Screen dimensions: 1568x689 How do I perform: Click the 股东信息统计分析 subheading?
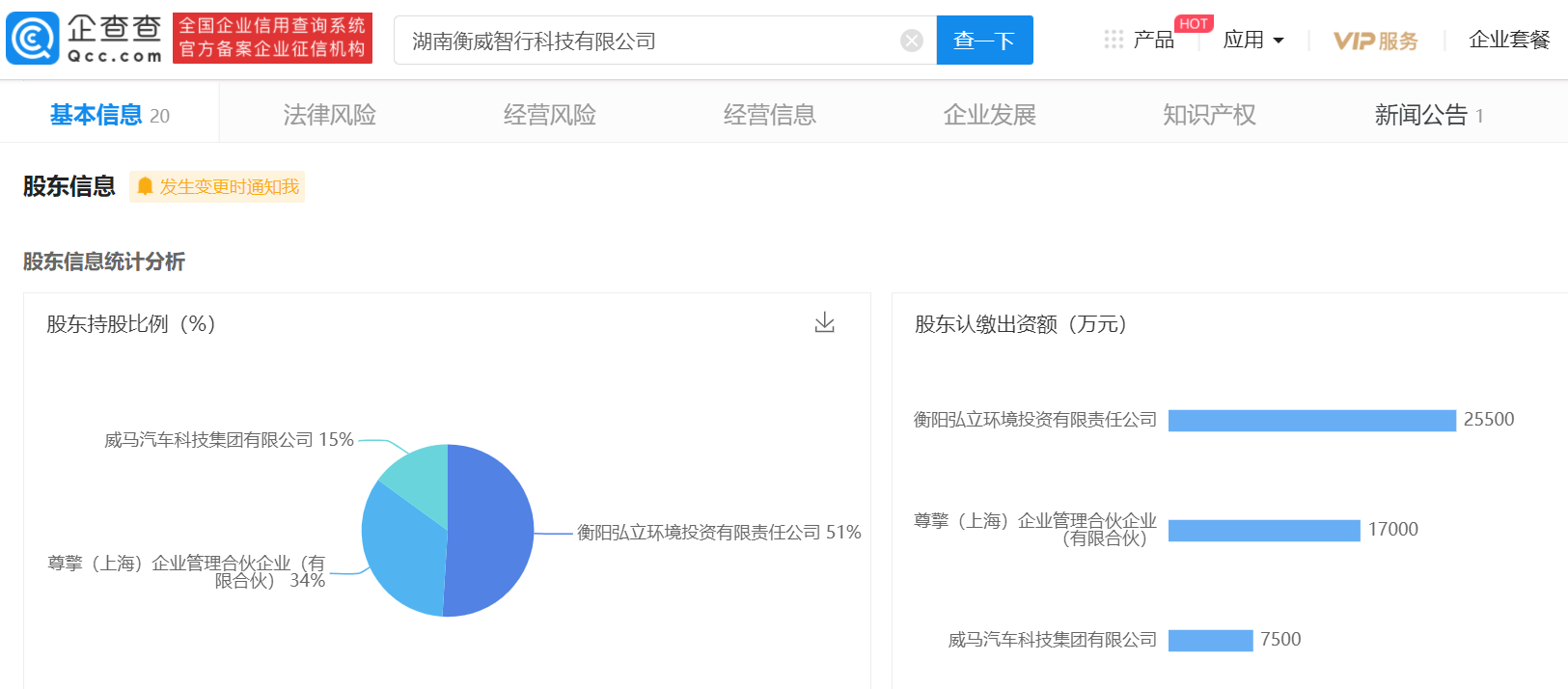[104, 262]
